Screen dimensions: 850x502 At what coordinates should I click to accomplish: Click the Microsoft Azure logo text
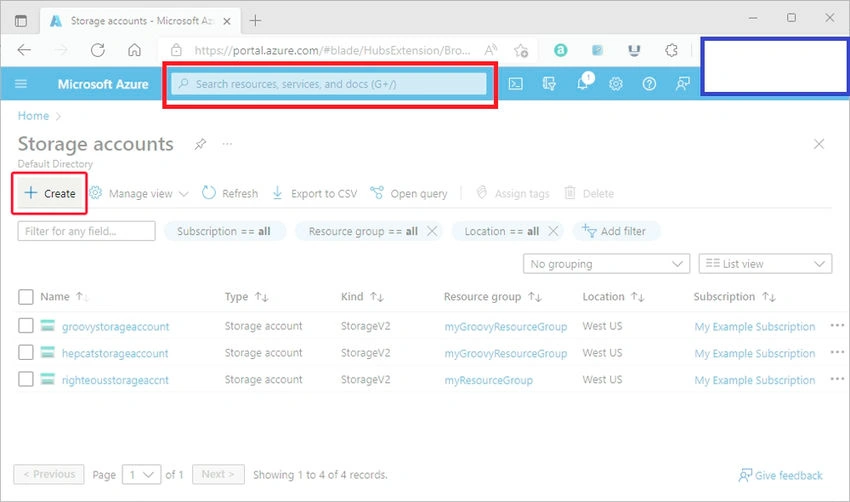[x=103, y=84]
